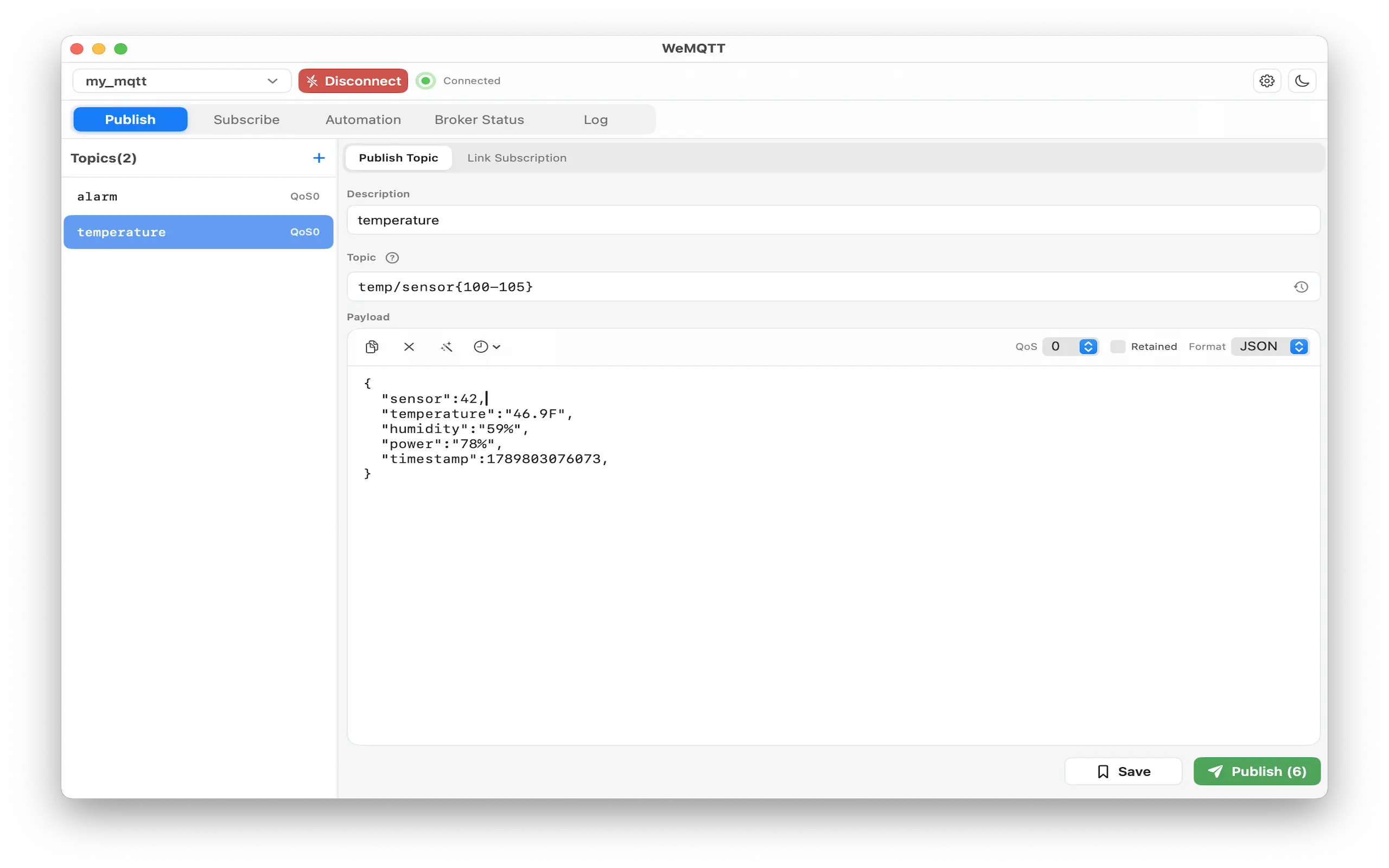Open the Log tab
The width and height of the screenshot is (1389, 868).
point(596,119)
